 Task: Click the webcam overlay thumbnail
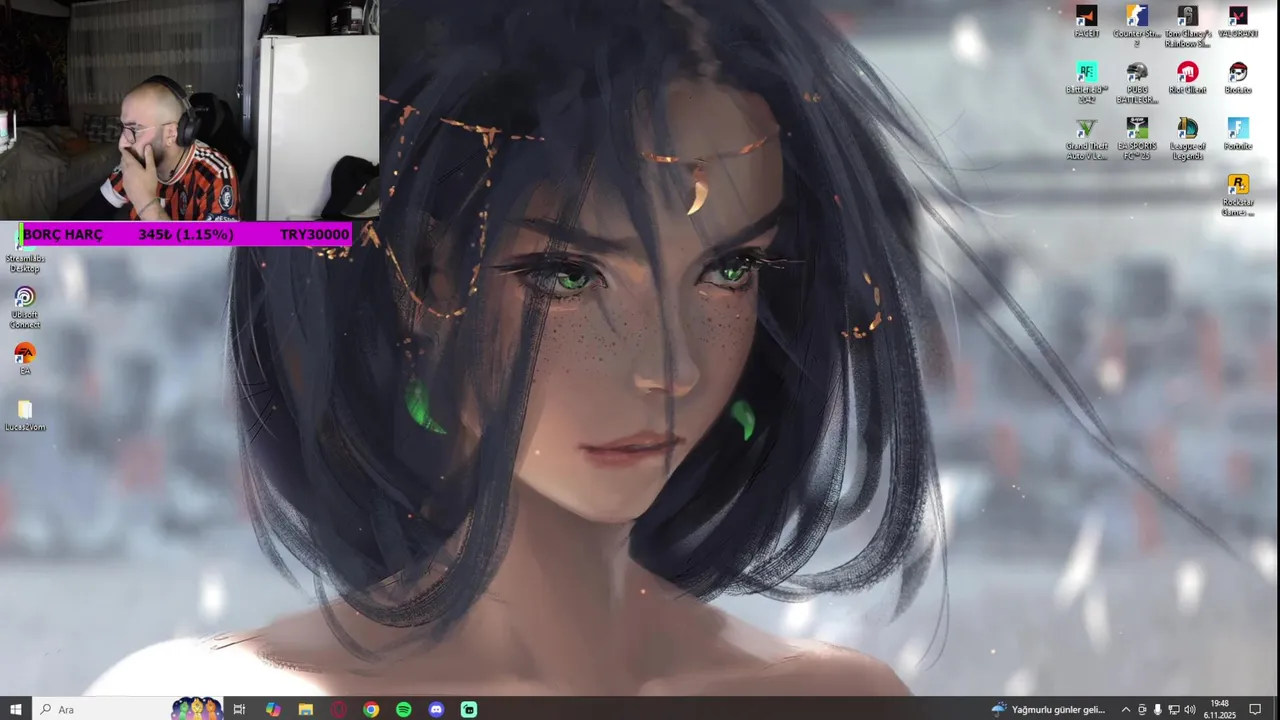point(190,110)
